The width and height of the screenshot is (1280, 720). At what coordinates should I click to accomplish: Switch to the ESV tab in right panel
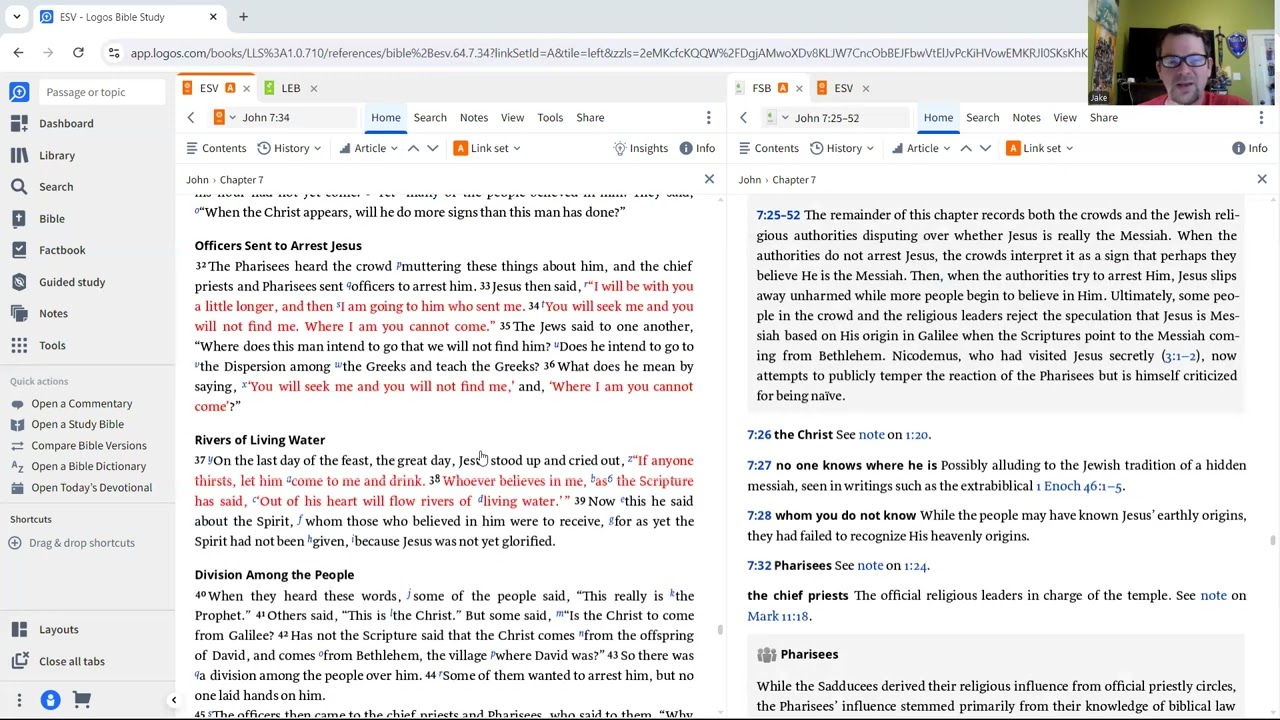843,88
